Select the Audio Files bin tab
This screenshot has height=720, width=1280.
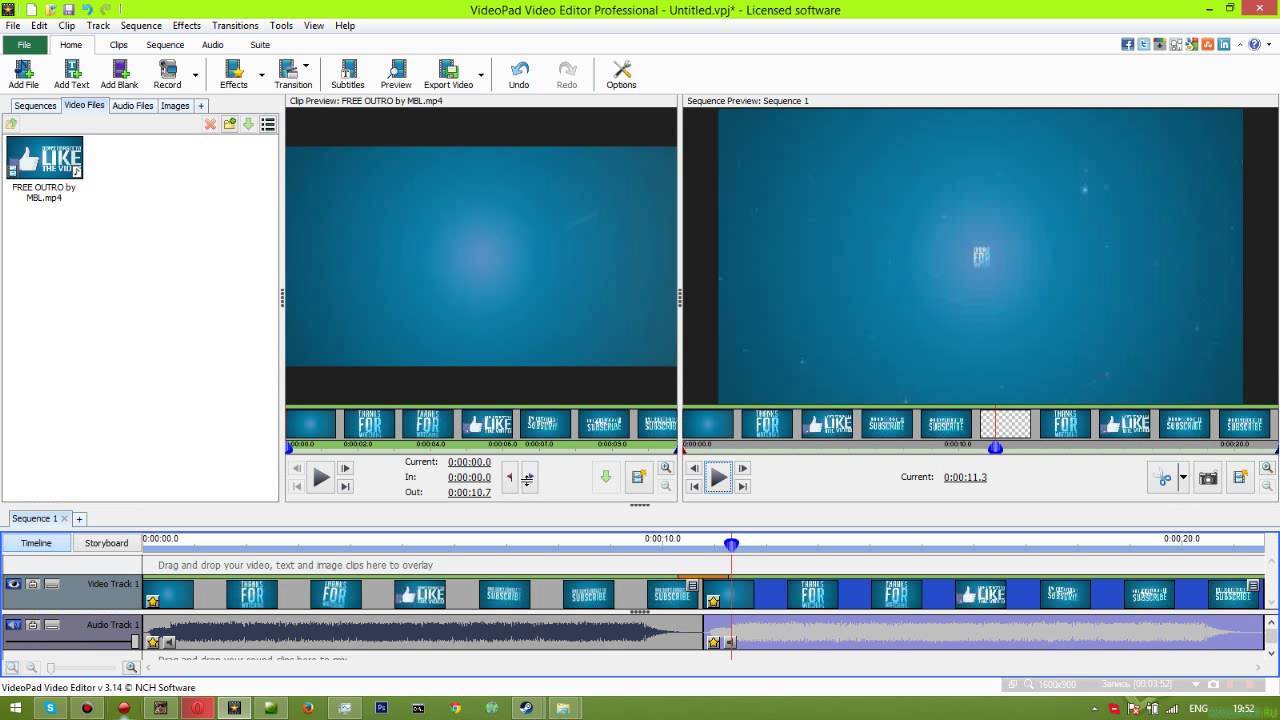tap(133, 105)
